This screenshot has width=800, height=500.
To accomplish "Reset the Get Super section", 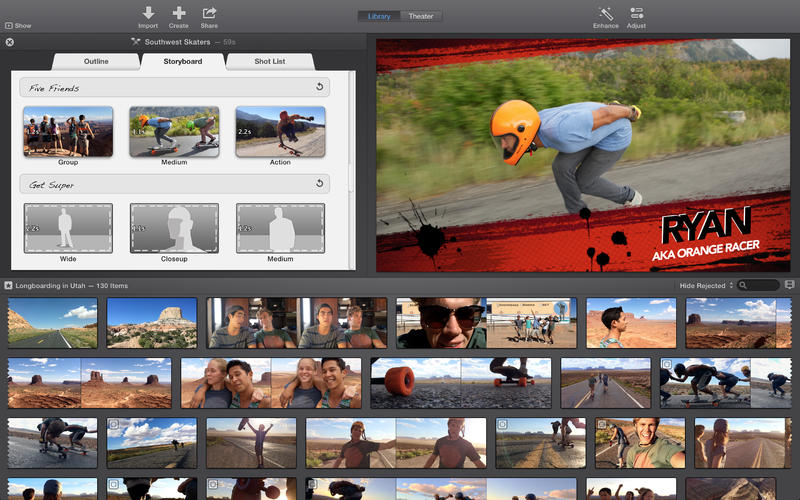I will click(319, 184).
